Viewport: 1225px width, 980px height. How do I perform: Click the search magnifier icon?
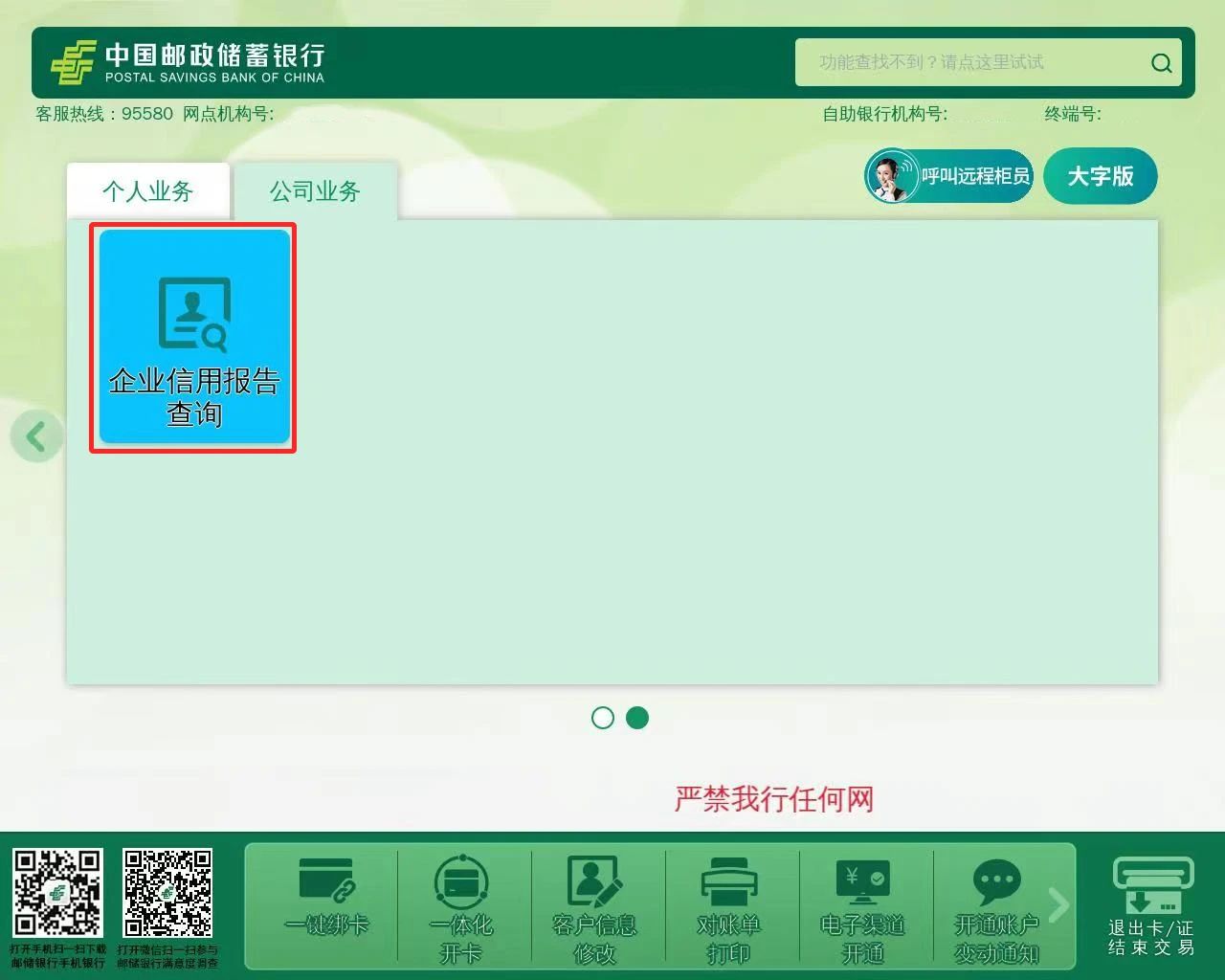coord(1161,63)
